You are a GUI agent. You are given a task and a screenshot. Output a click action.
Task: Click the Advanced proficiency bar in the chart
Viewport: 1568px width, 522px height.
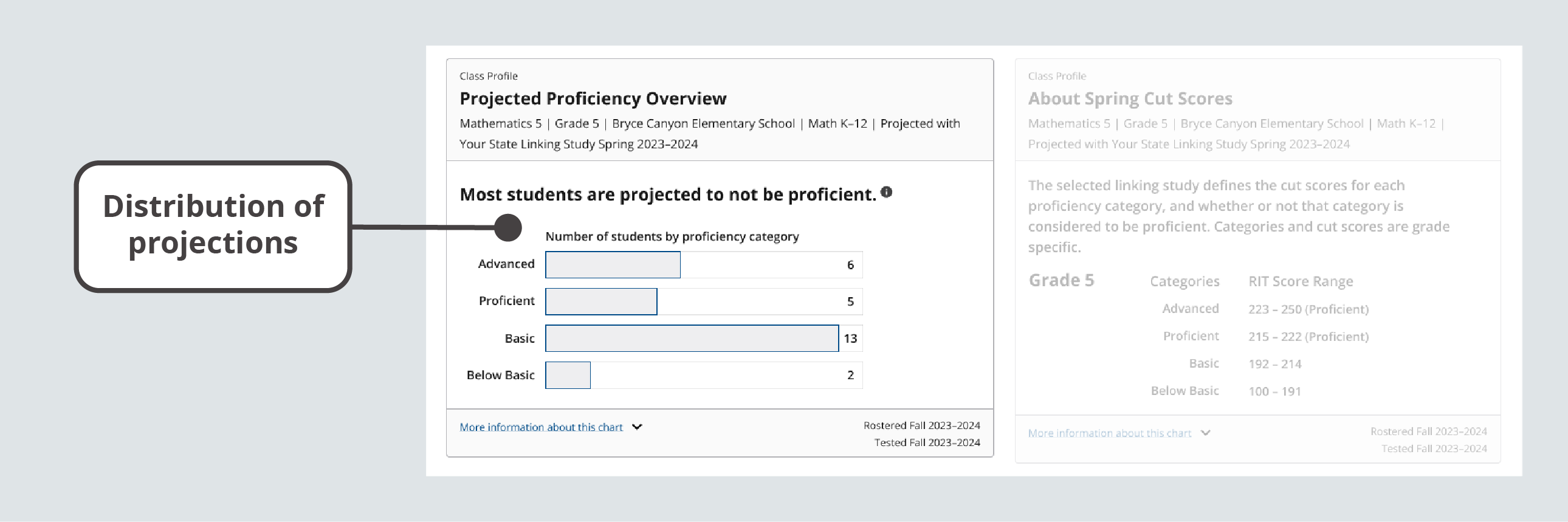click(x=612, y=265)
